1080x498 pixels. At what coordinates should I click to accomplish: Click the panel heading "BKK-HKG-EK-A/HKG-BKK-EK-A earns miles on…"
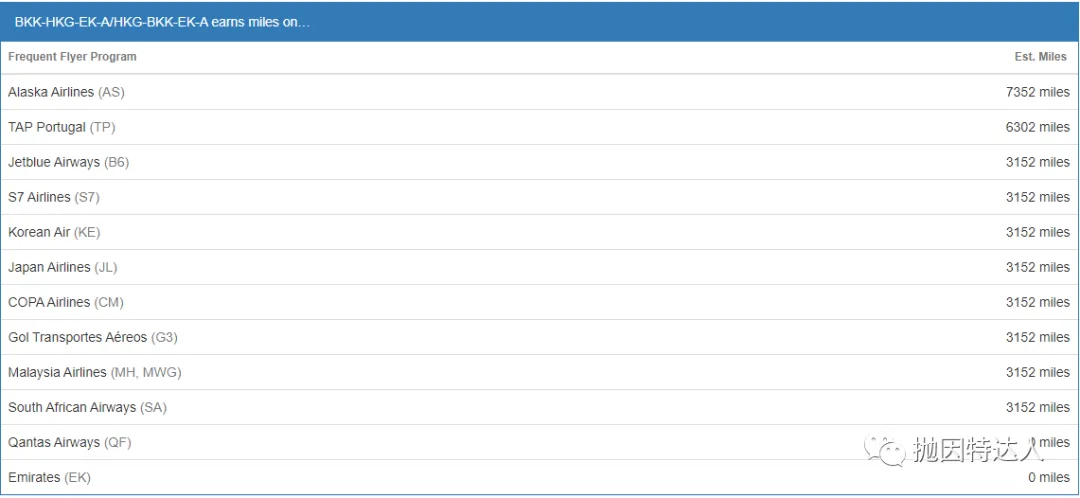pyautogui.click(x=162, y=22)
